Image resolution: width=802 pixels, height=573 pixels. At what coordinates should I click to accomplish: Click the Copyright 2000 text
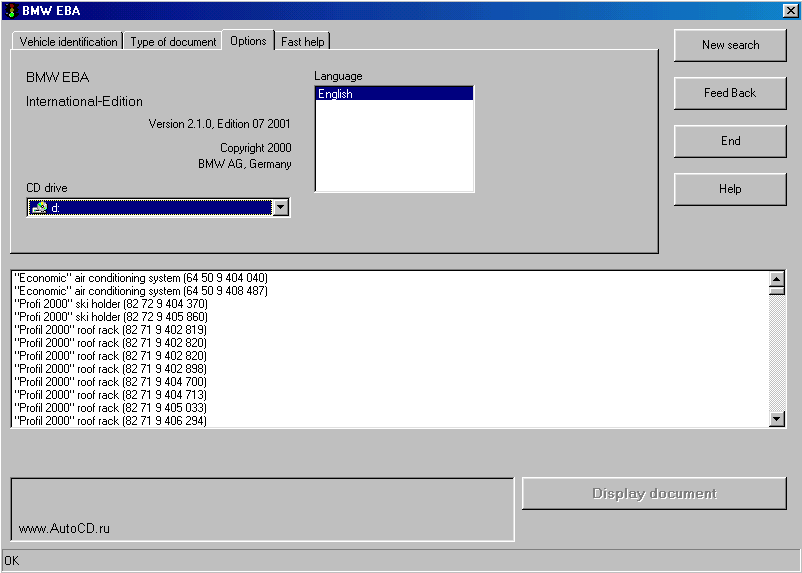[256, 148]
